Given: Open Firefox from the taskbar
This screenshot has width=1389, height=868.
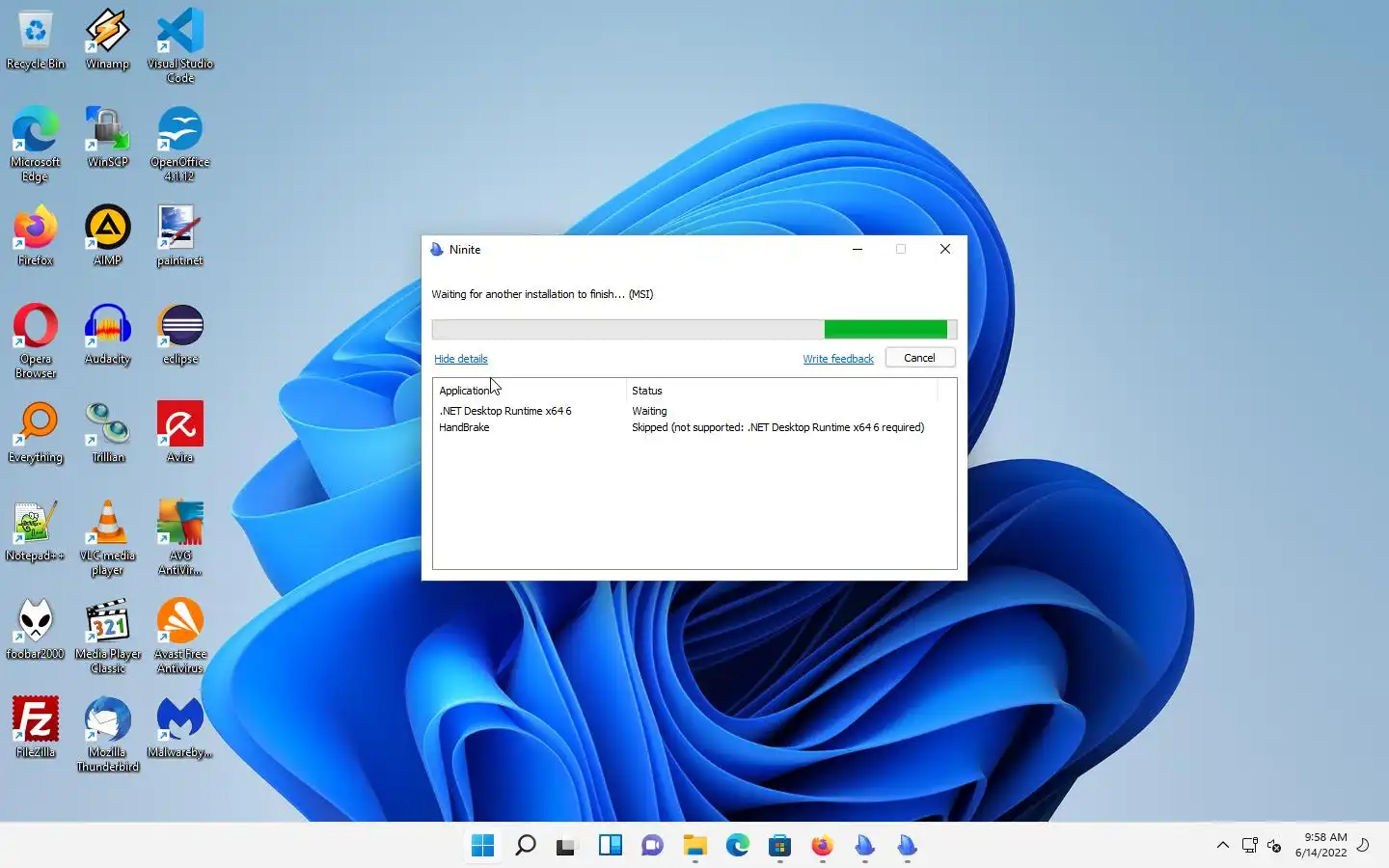Looking at the screenshot, I should click(822, 846).
